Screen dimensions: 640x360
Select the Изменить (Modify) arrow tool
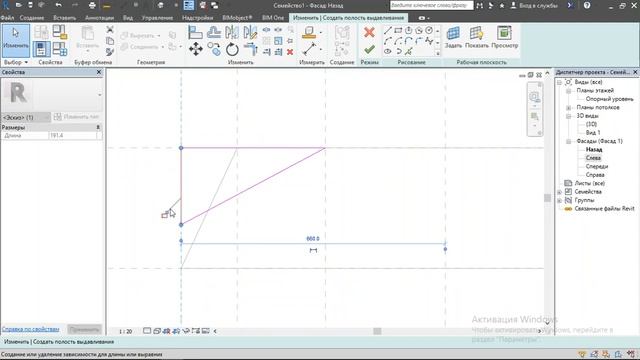(16, 40)
